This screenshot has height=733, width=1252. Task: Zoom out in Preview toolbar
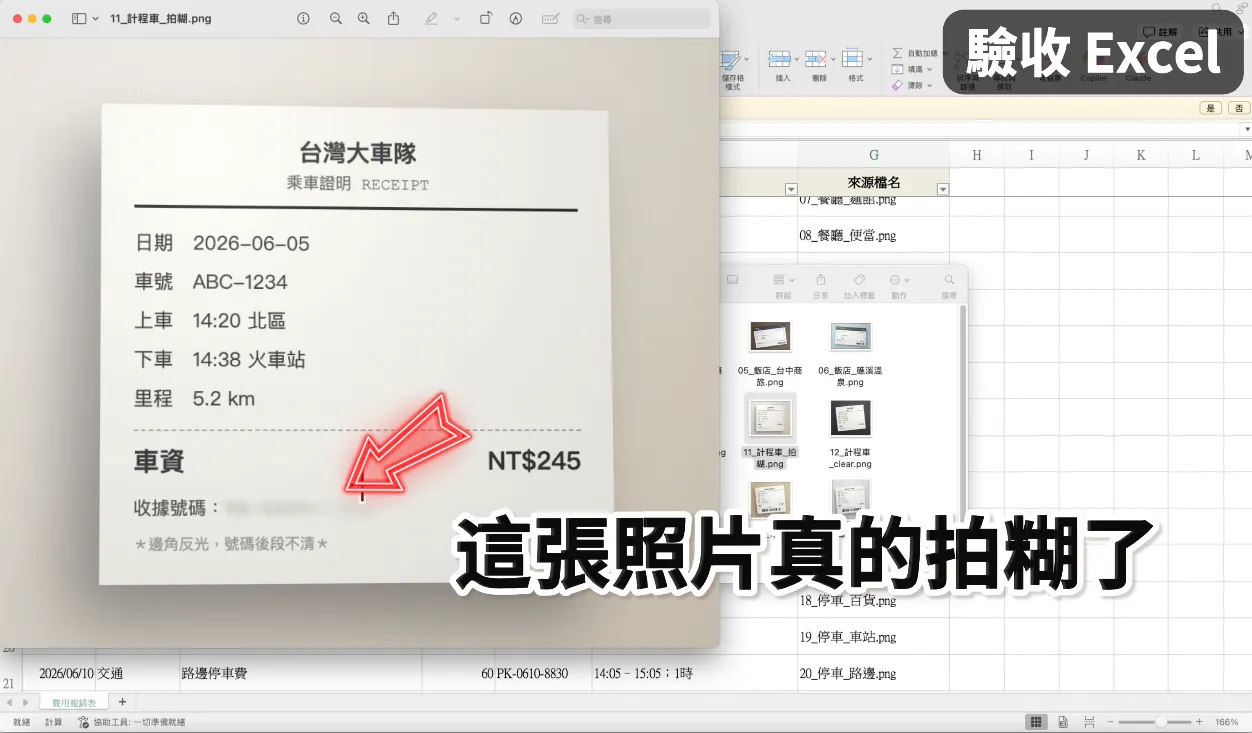[336, 19]
